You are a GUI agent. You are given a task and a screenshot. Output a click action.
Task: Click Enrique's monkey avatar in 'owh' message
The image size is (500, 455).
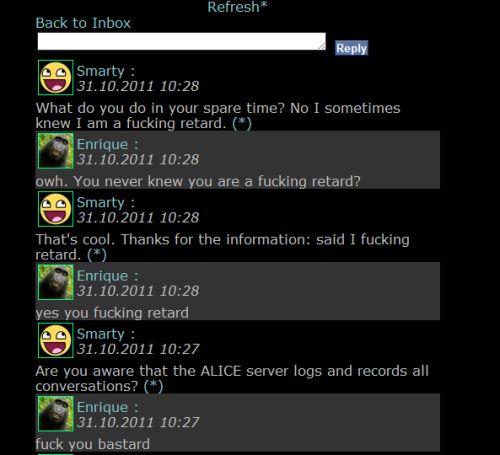click(56, 151)
